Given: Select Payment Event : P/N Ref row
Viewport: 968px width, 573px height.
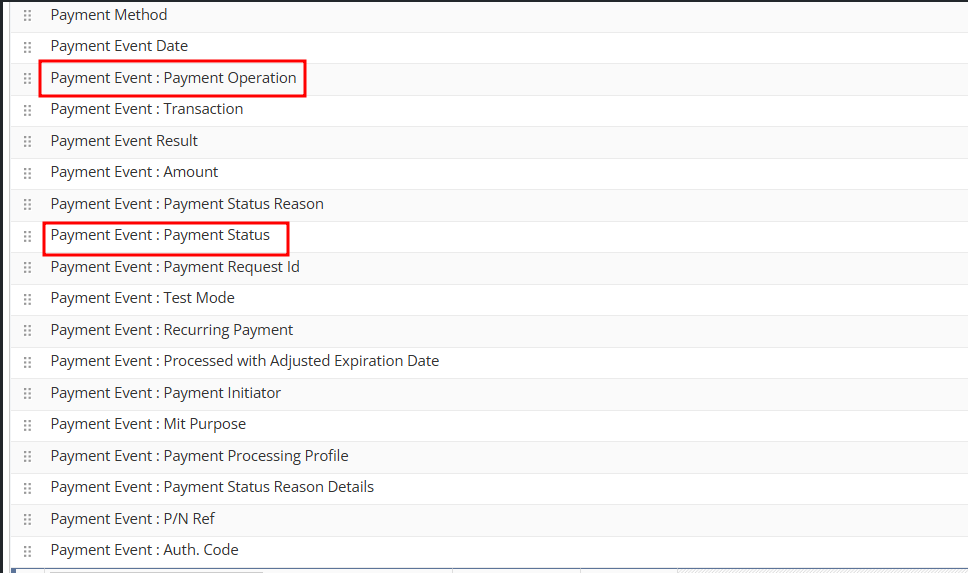Looking at the screenshot, I should coord(133,519).
